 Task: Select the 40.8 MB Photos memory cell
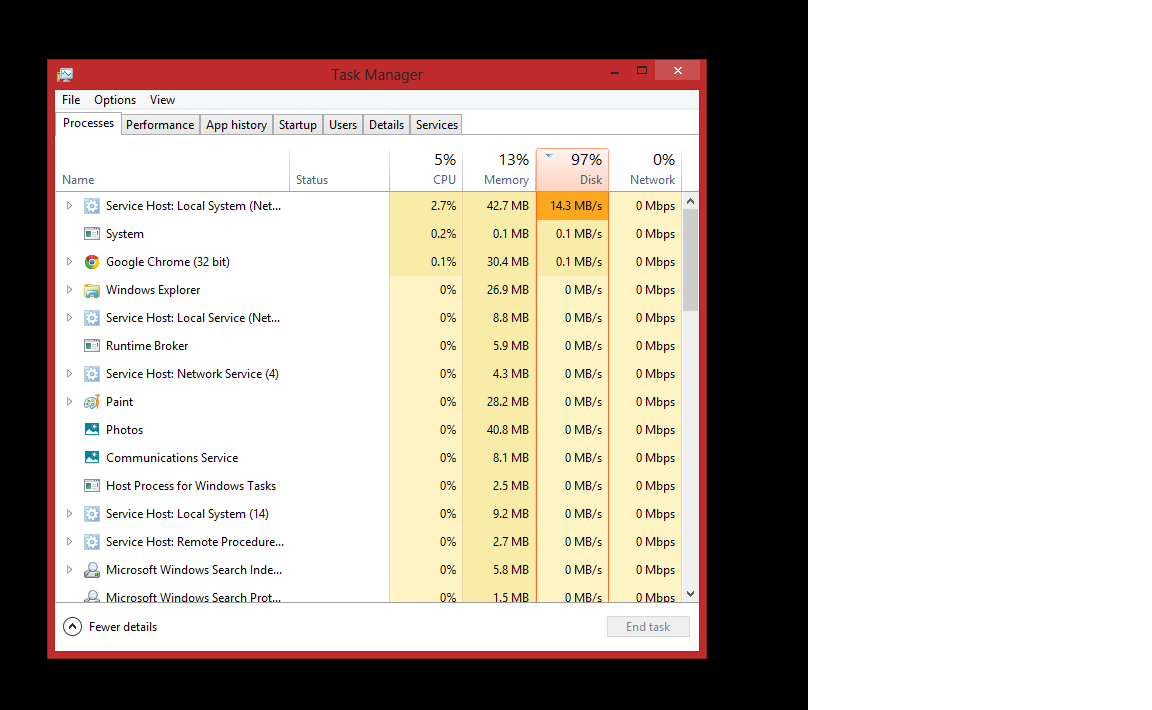pos(500,429)
